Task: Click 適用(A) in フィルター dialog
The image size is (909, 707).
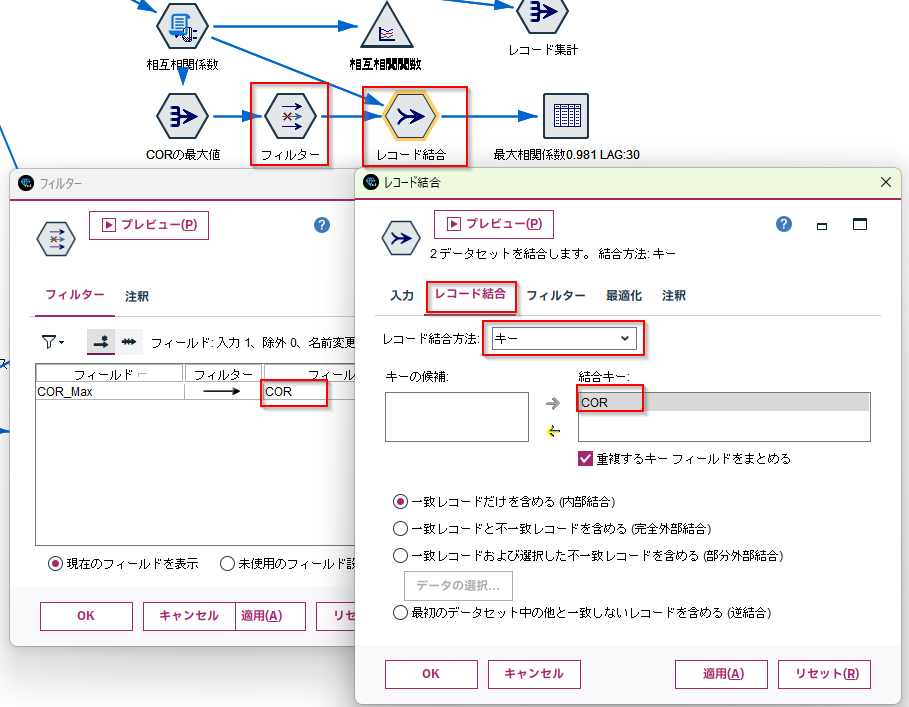Action: [270, 616]
